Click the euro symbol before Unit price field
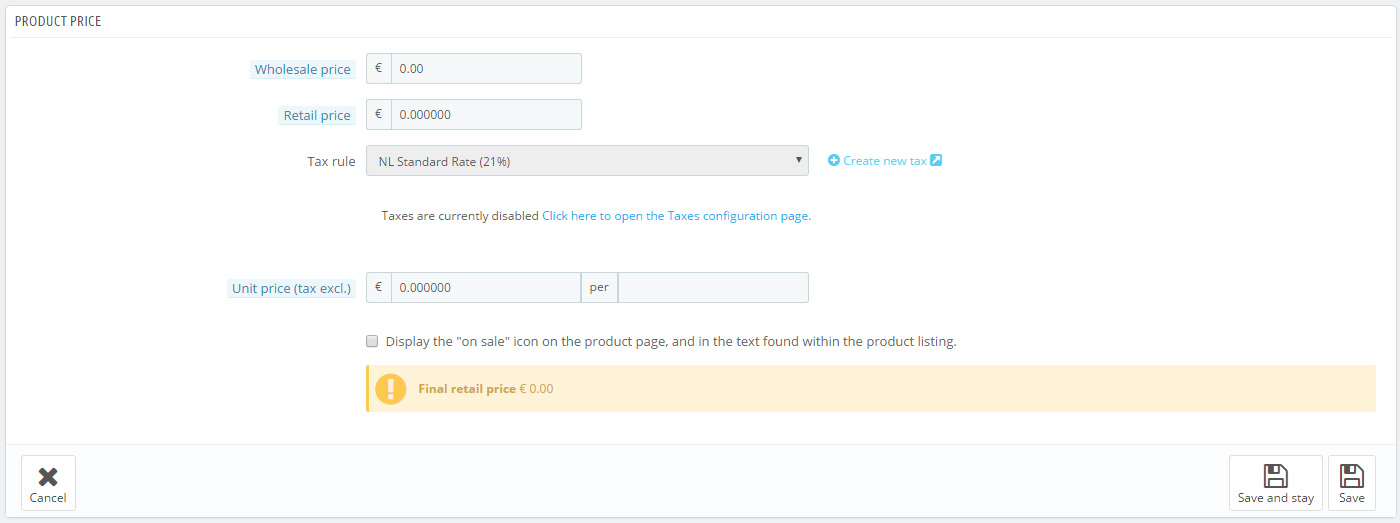Viewport: 1400px width, 523px height. pos(379,288)
